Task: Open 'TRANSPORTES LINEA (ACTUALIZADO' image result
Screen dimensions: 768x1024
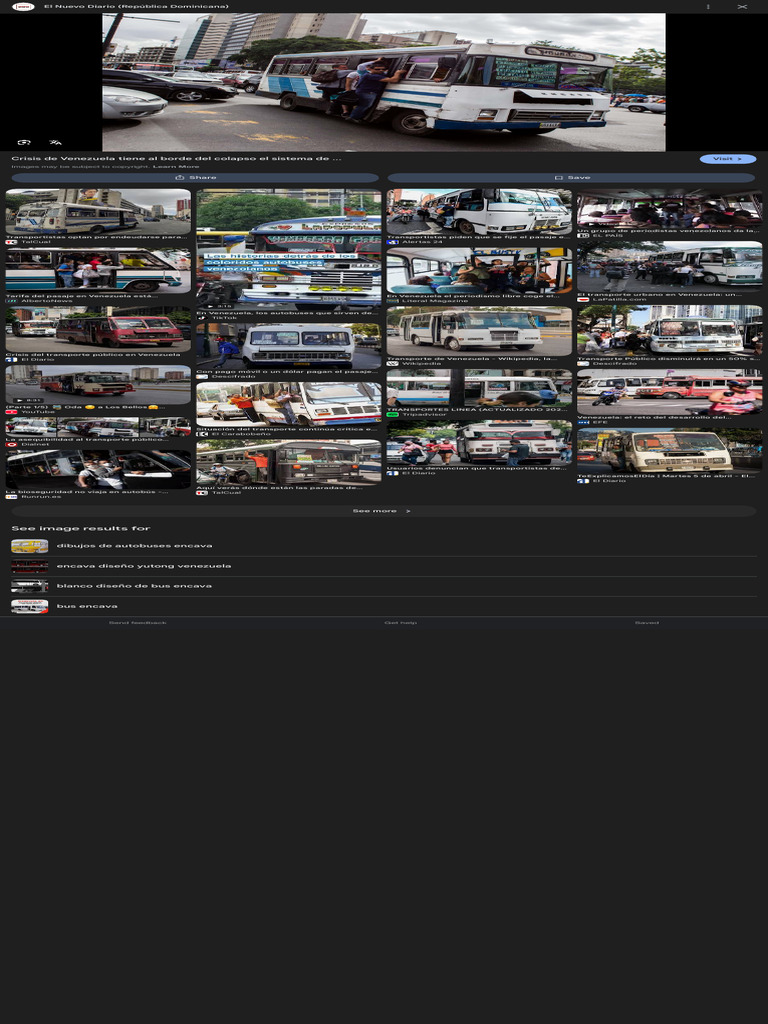Action: click(x=479, y=388)
